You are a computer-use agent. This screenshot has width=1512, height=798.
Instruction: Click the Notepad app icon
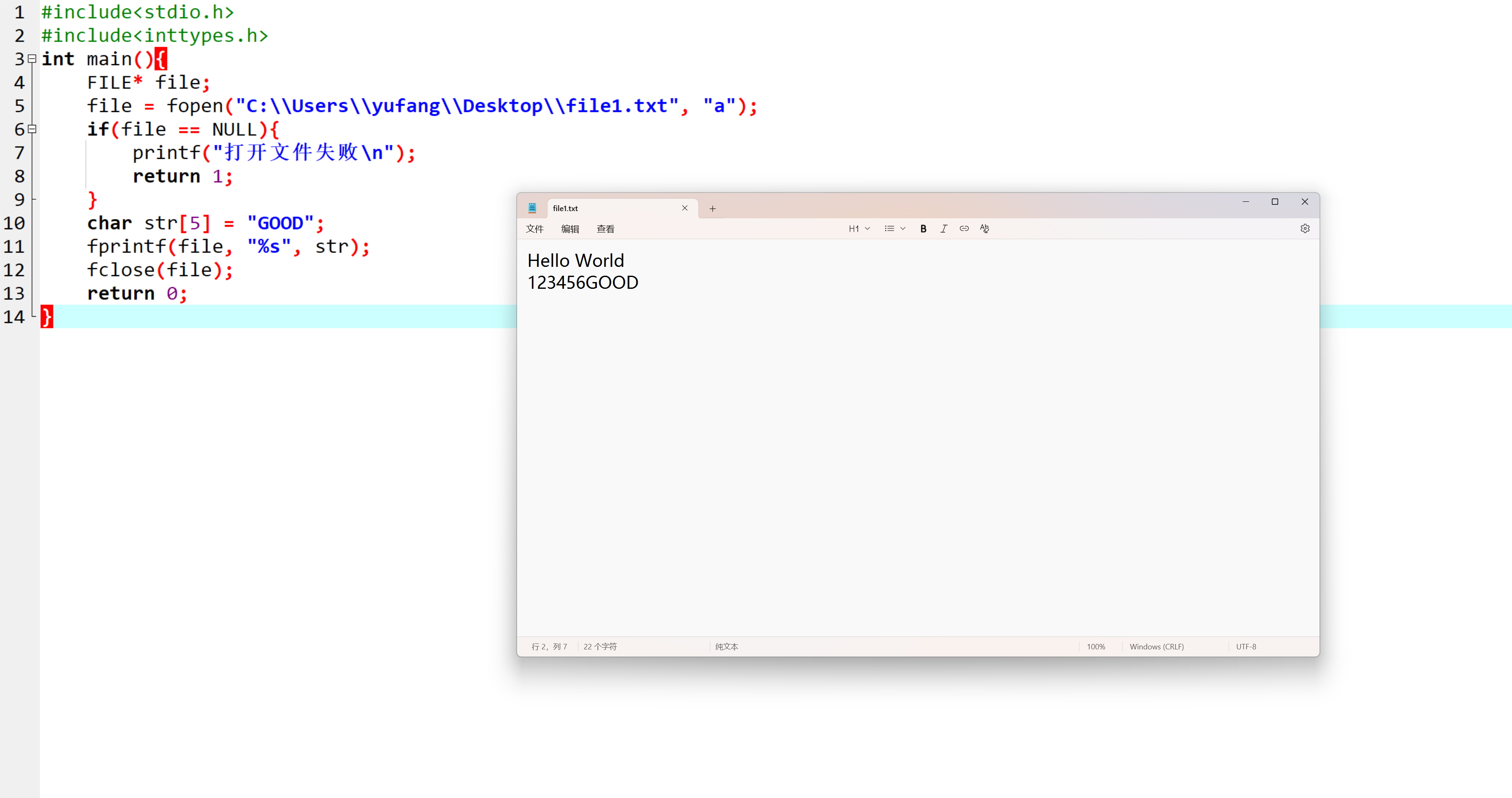(532, 208)
